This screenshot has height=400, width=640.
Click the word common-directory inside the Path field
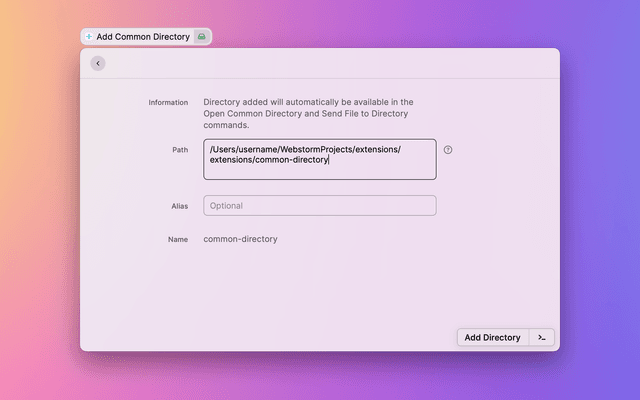pyautogui.click(x=292, y=160)
